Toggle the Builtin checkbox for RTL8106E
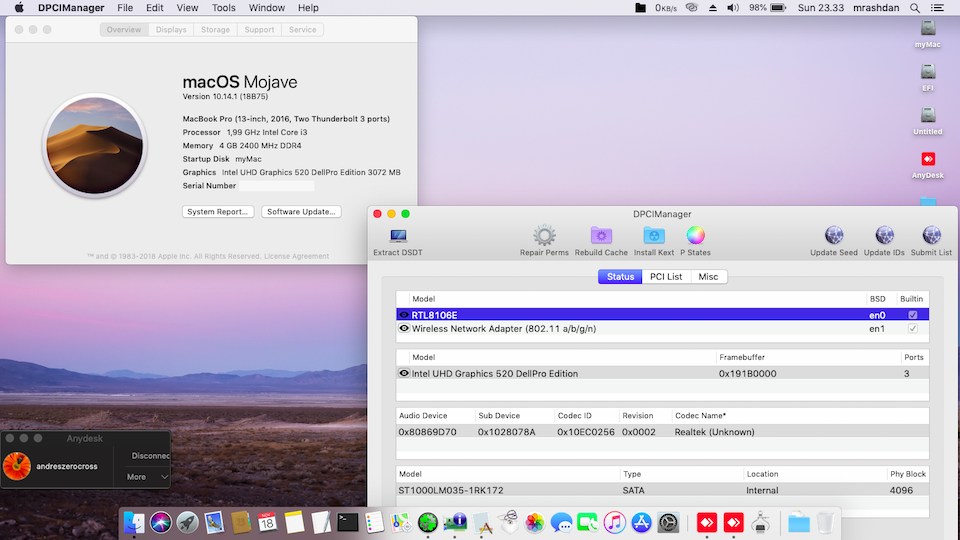Image resolution: width=960 pixels, height=540 pixels. (x=911, y=315)
